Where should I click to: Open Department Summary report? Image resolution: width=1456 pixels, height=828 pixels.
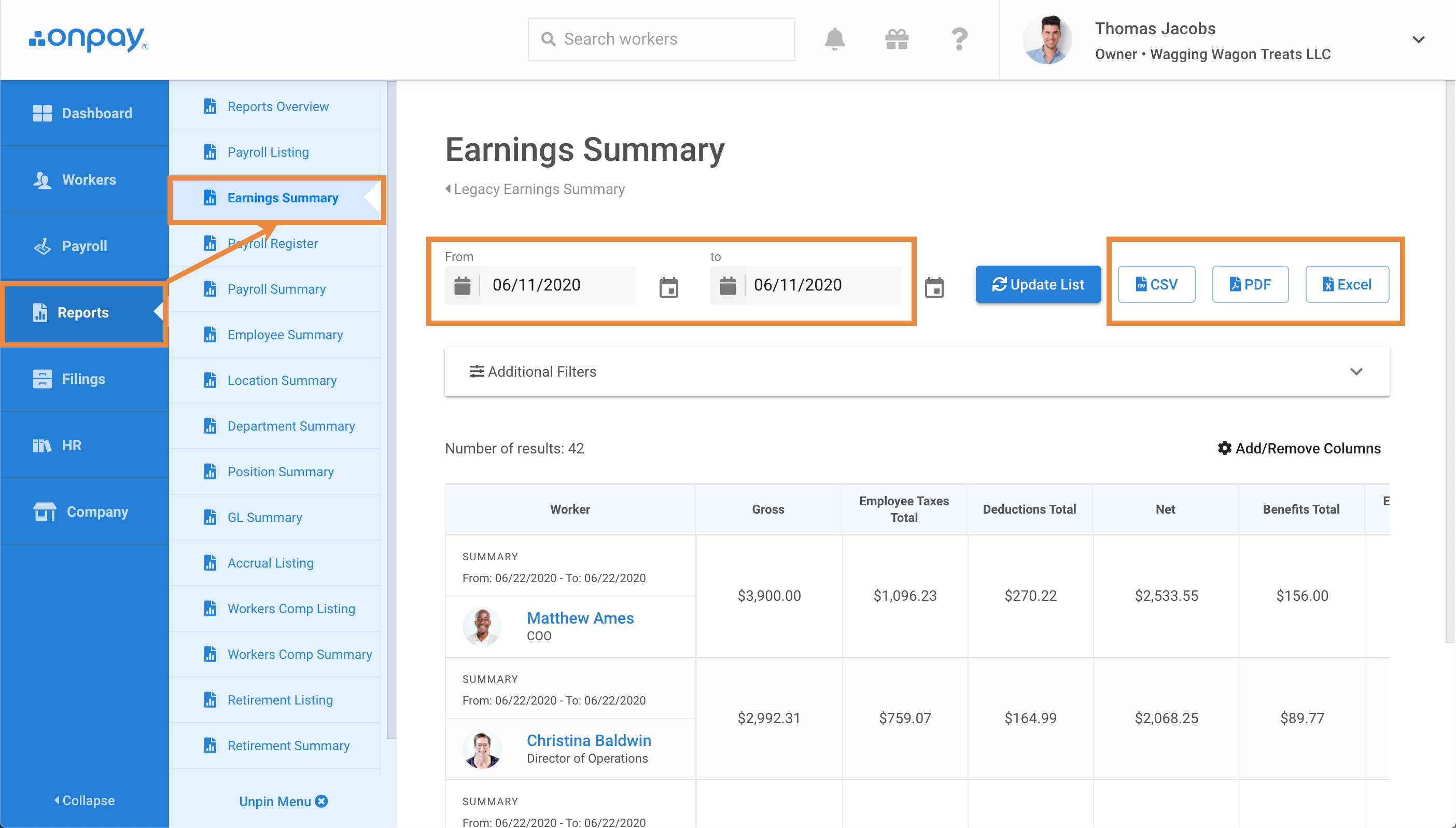pos(274,426)
